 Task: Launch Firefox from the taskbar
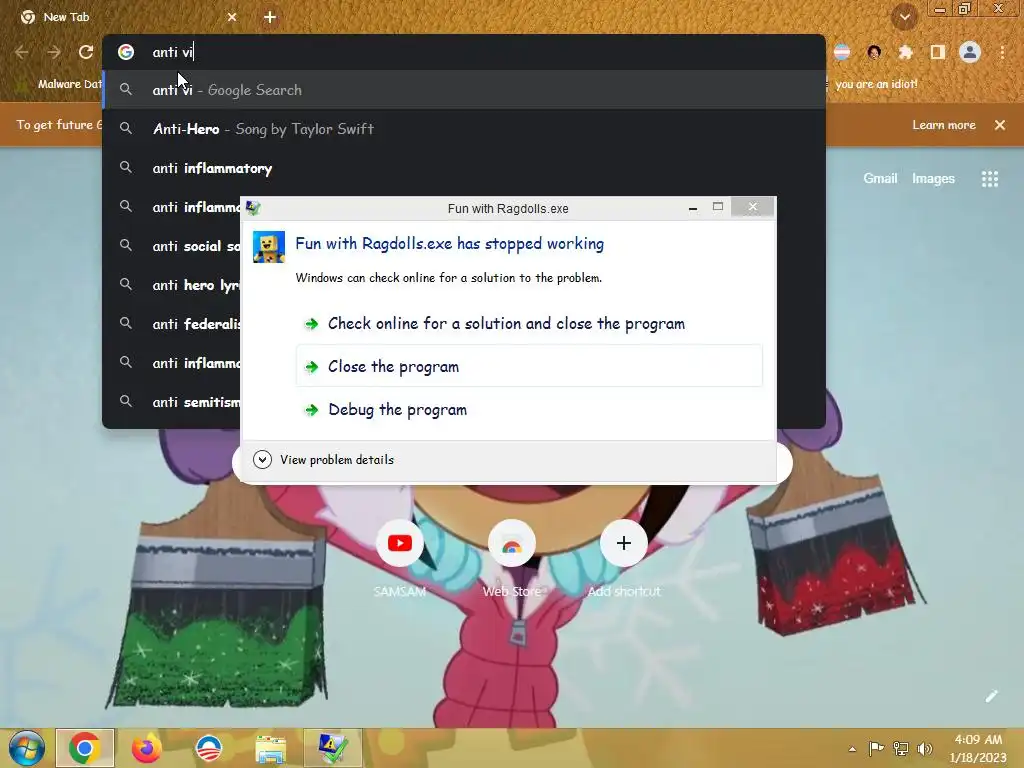coord(146,748)
